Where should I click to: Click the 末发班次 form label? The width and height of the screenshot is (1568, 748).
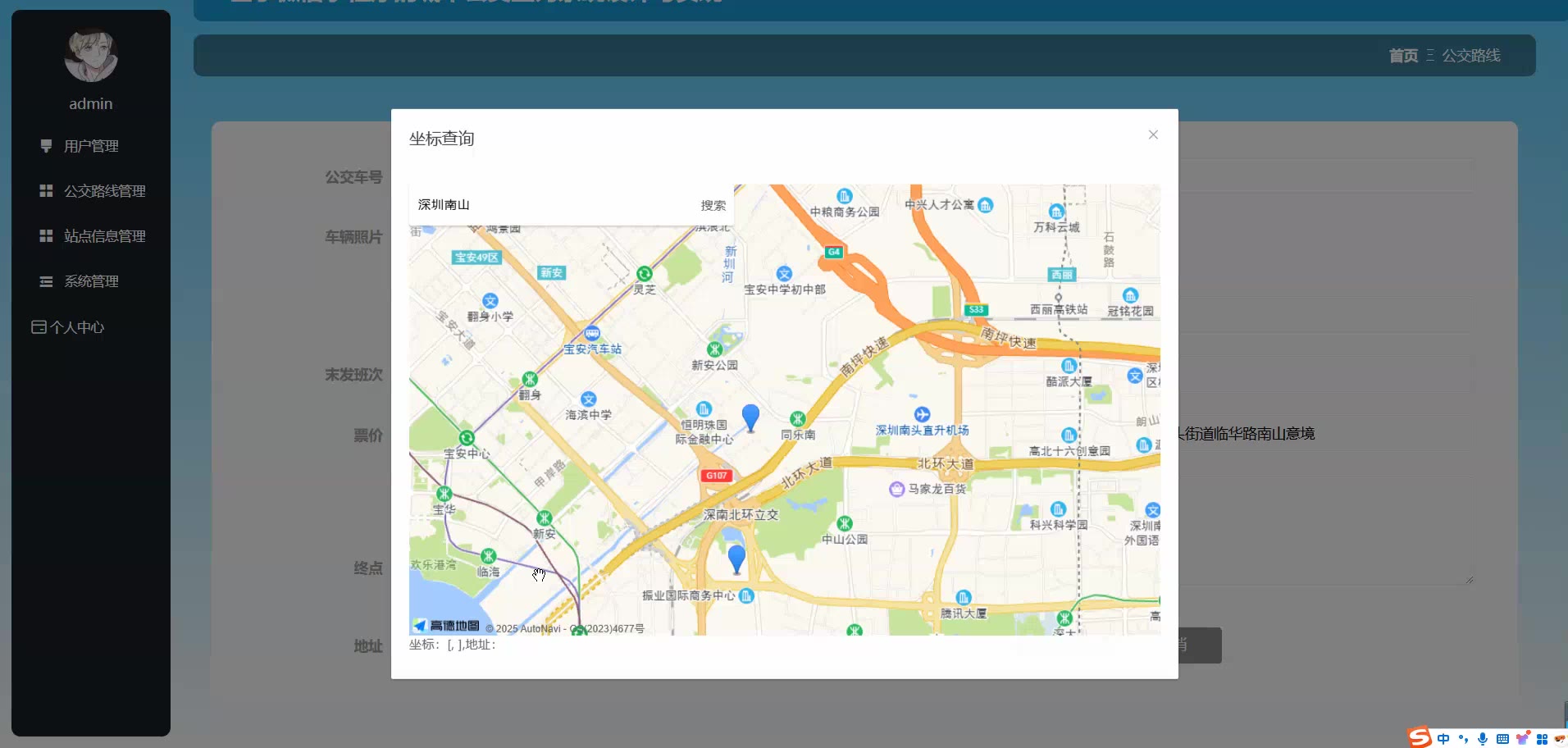tap(353, 375)
